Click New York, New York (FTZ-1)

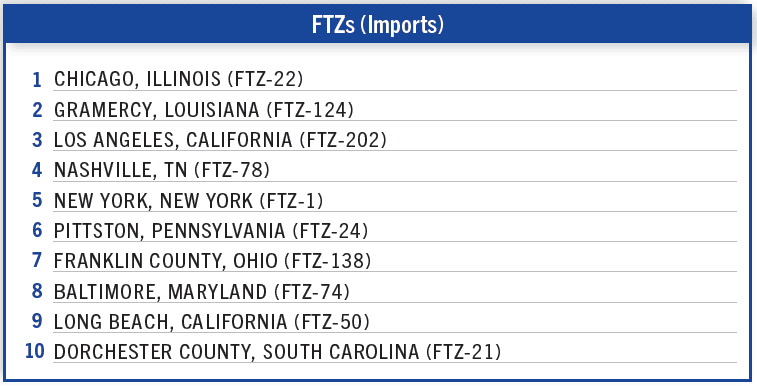pos(188,200)
